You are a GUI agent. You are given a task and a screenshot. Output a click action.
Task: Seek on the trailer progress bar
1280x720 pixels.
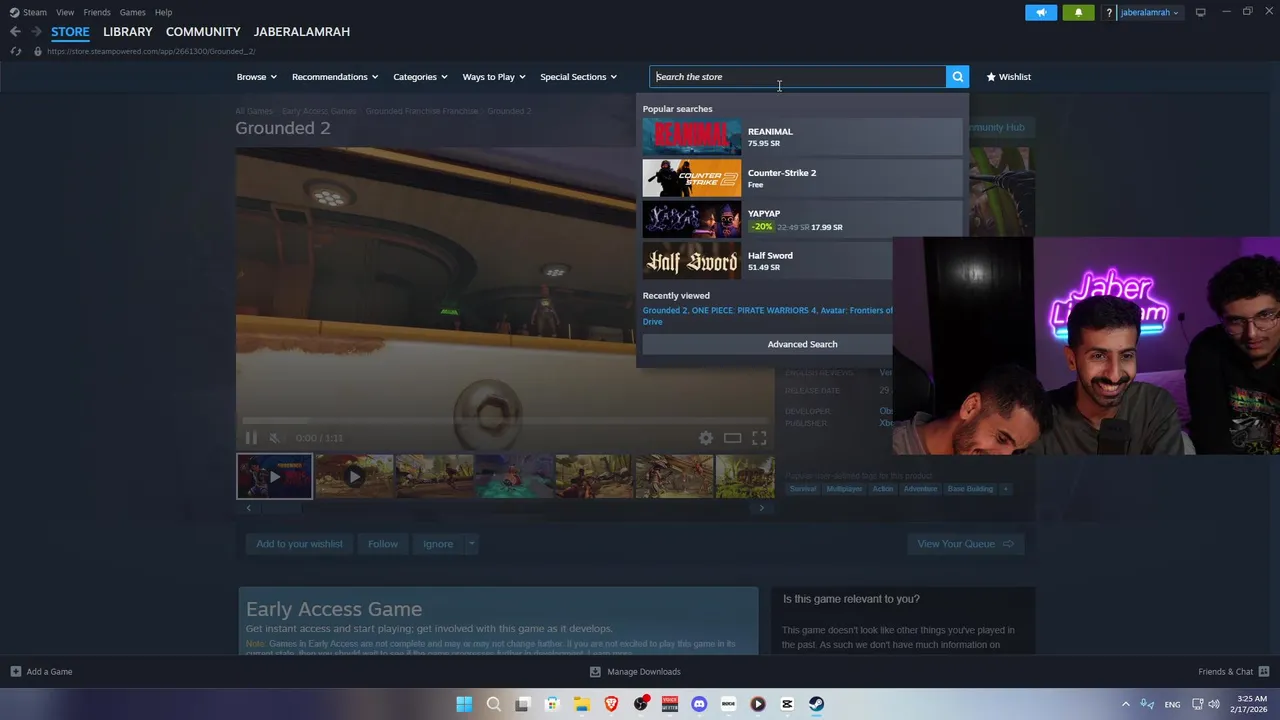(x=505, y=421)
